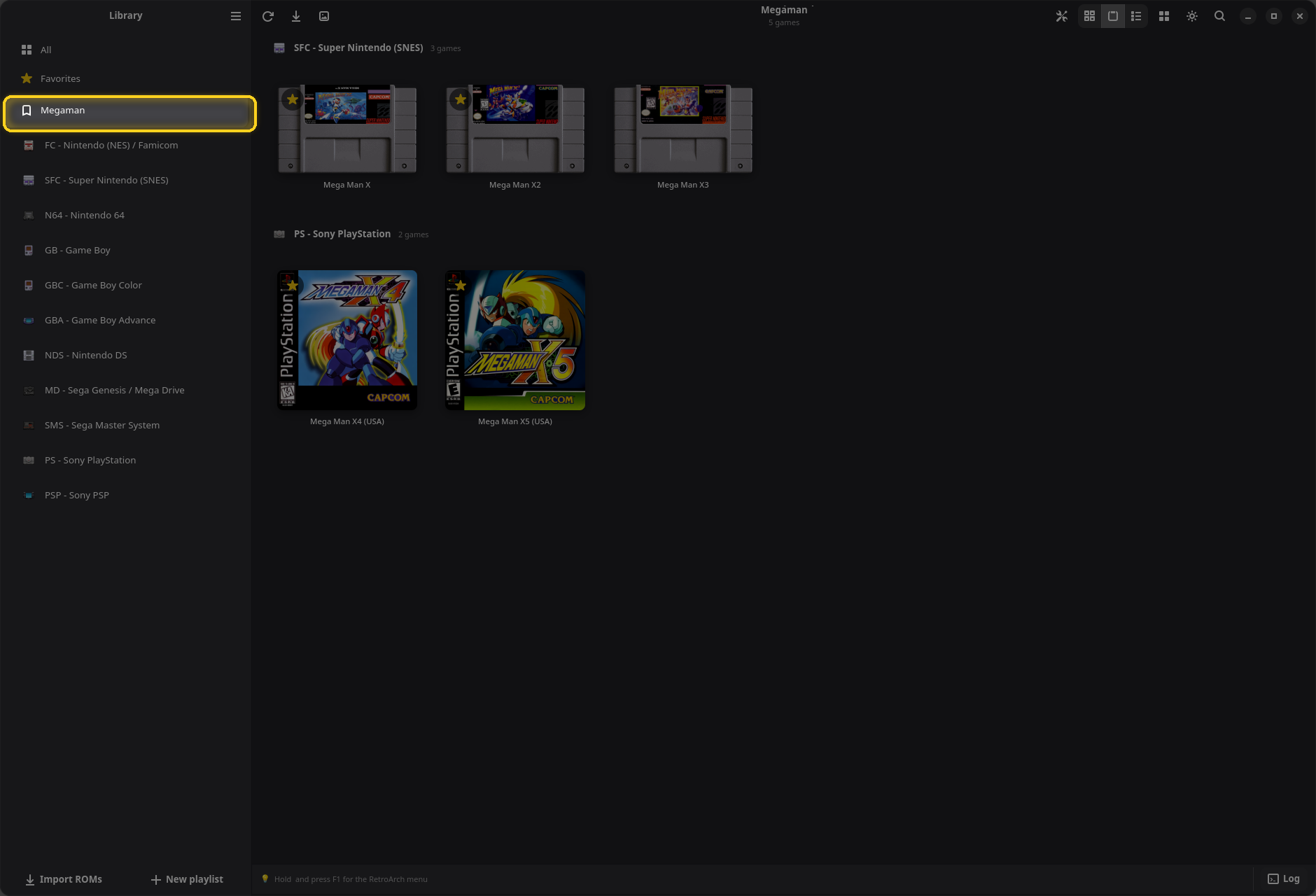Select PS - Sony PlayStation in sidebar
Viewport: 1316px width, 896px height.
point(126,460)
